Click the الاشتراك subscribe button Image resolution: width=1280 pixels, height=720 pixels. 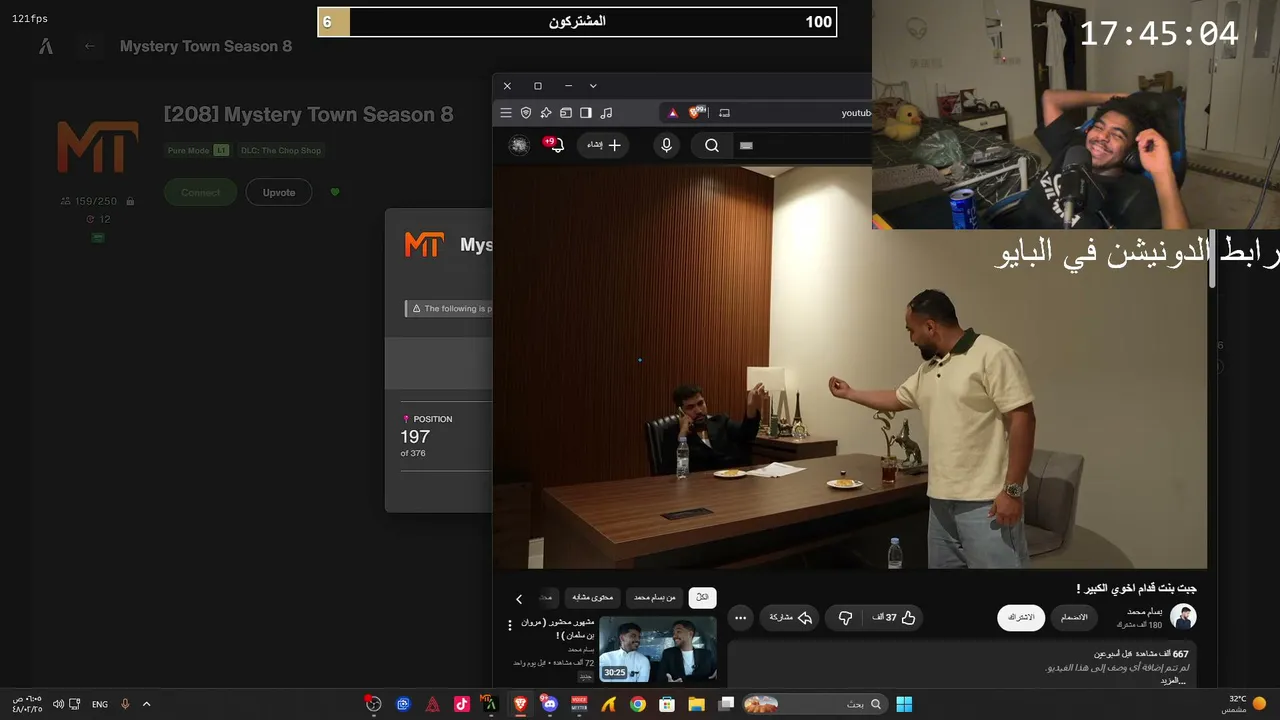coord(1021,618)
